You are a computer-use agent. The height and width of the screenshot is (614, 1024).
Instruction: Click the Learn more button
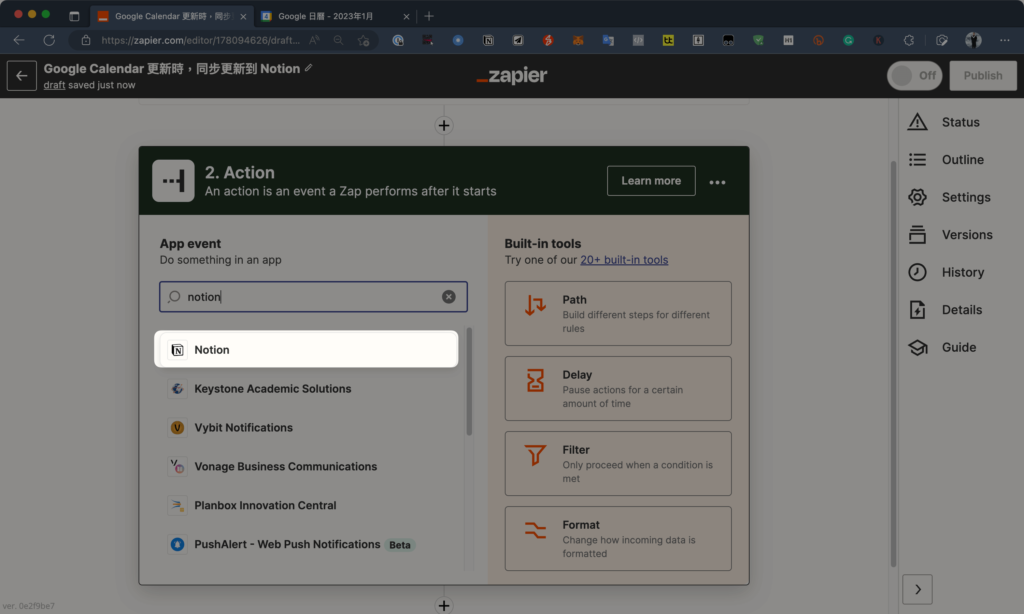click(651, 181)
